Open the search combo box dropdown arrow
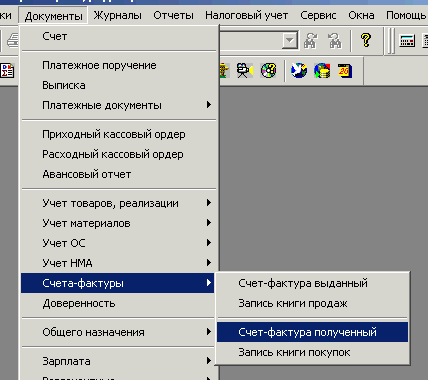Viewport: 428px width, 380px height. pyautogui.click(x=290, y=41)
